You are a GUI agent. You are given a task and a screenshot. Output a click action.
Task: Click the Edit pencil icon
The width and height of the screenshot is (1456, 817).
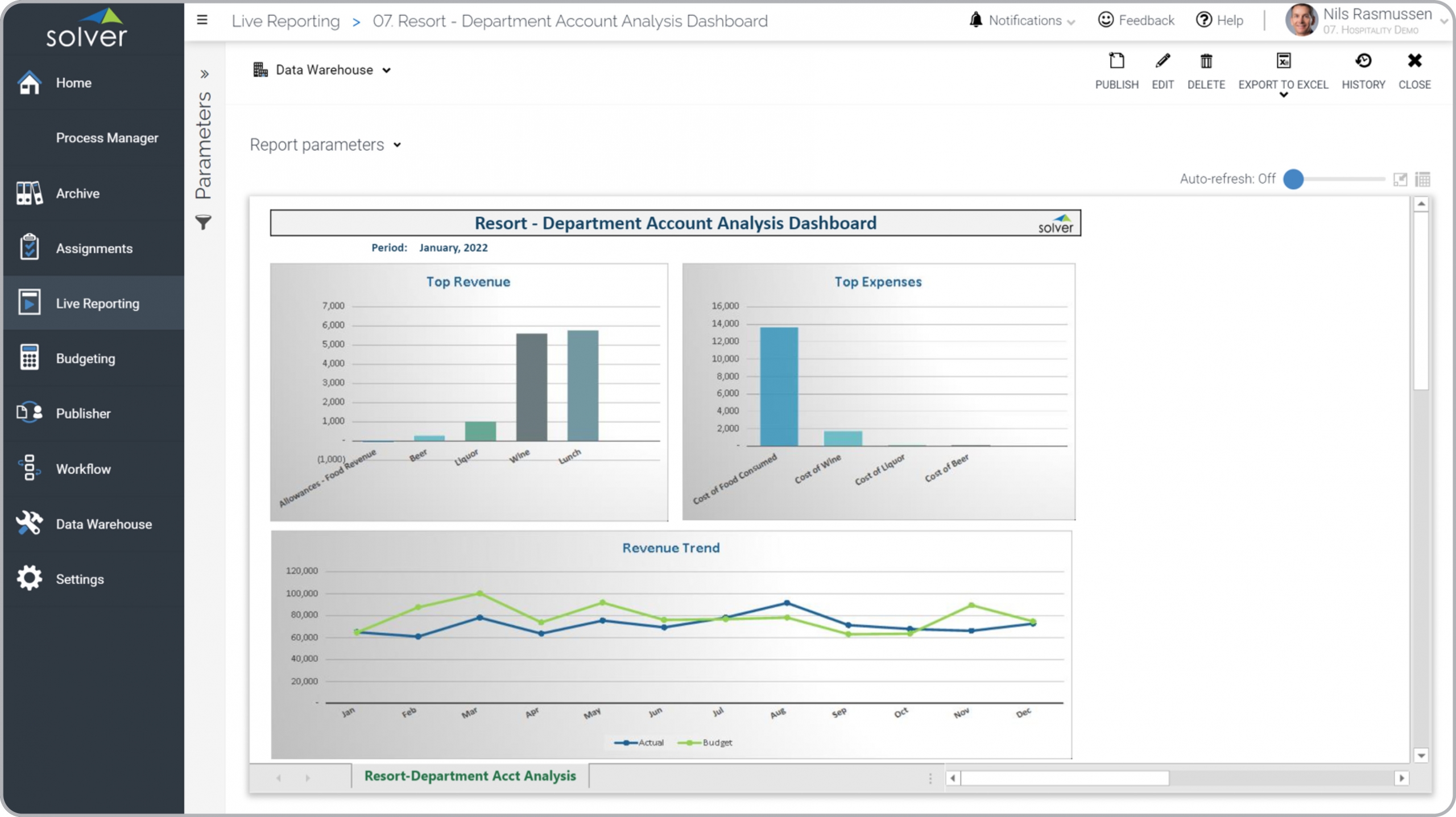coord(1163,61)
